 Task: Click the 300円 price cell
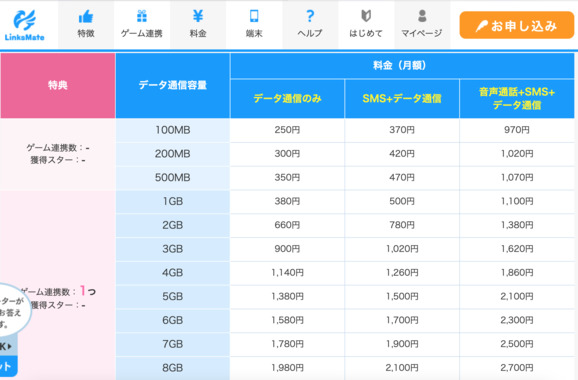point(288,154)
